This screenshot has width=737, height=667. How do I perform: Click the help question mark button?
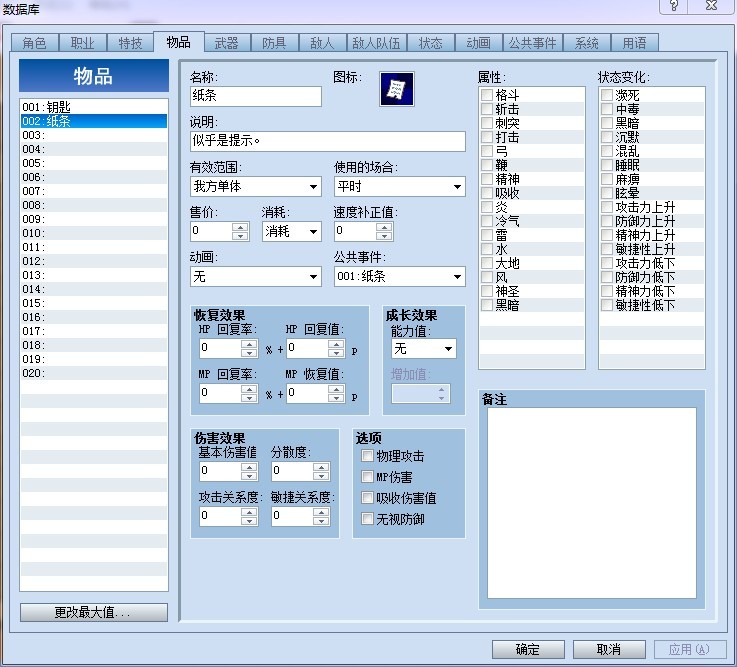[674, 6]
